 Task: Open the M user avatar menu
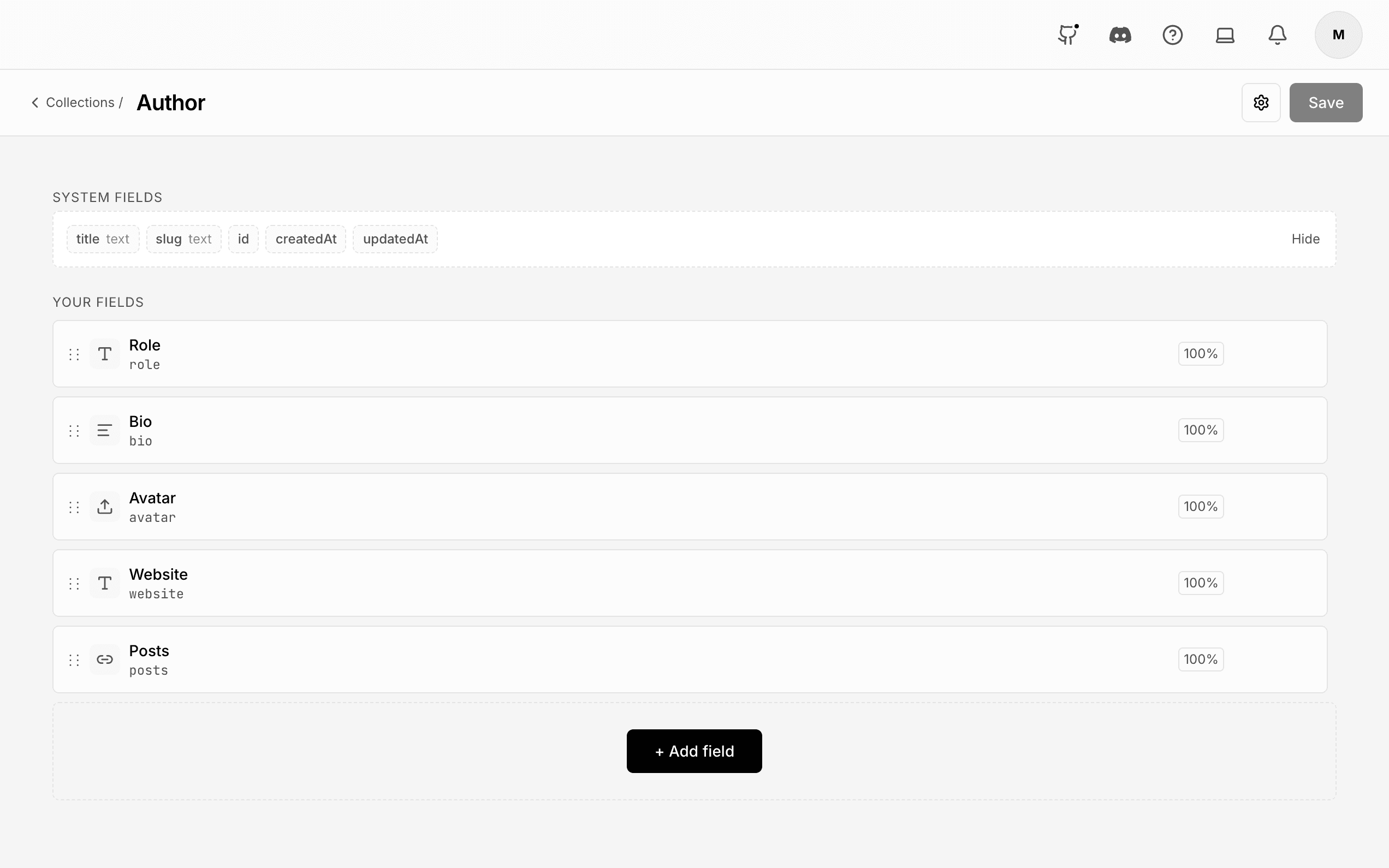pyautogui.click(x=1338, y=35)
